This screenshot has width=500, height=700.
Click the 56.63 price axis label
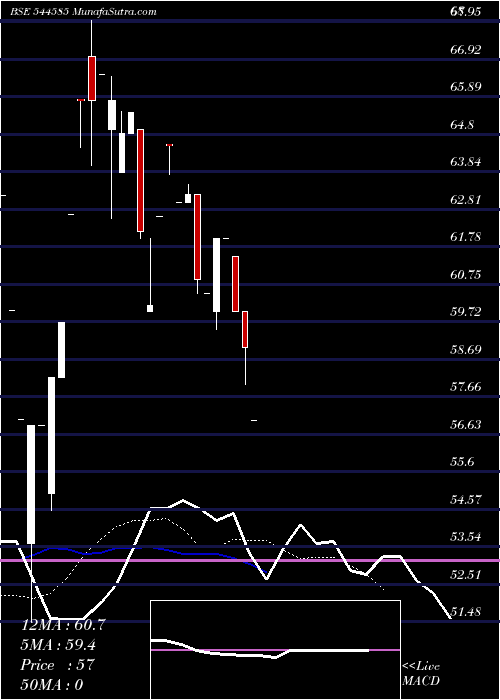[x=466, y=425]
